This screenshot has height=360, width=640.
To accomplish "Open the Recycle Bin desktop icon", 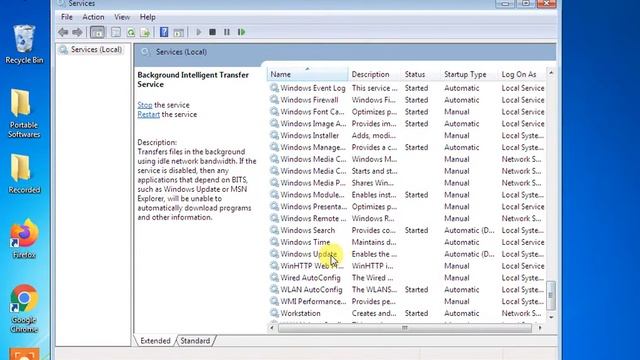I will coord(24,44).
